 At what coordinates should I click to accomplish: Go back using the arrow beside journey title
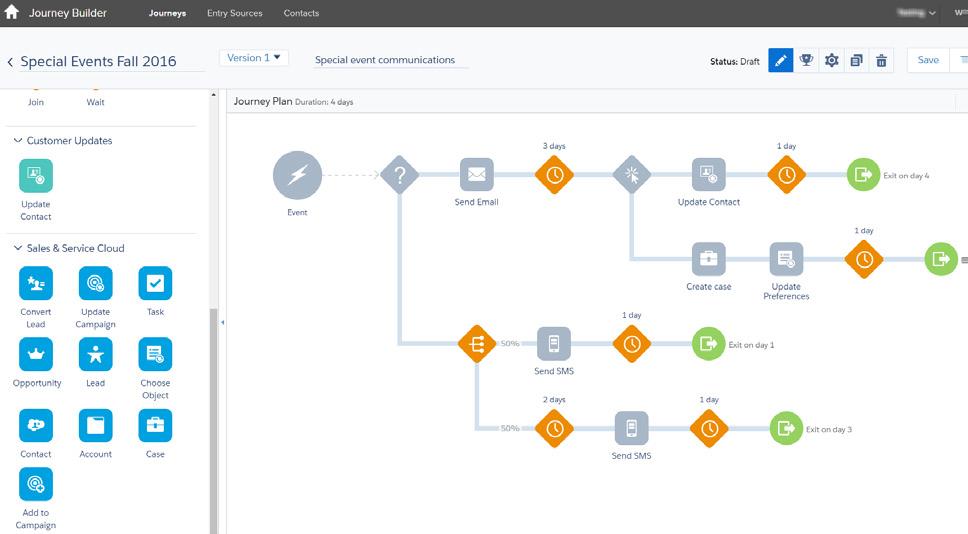click(10, 62)
